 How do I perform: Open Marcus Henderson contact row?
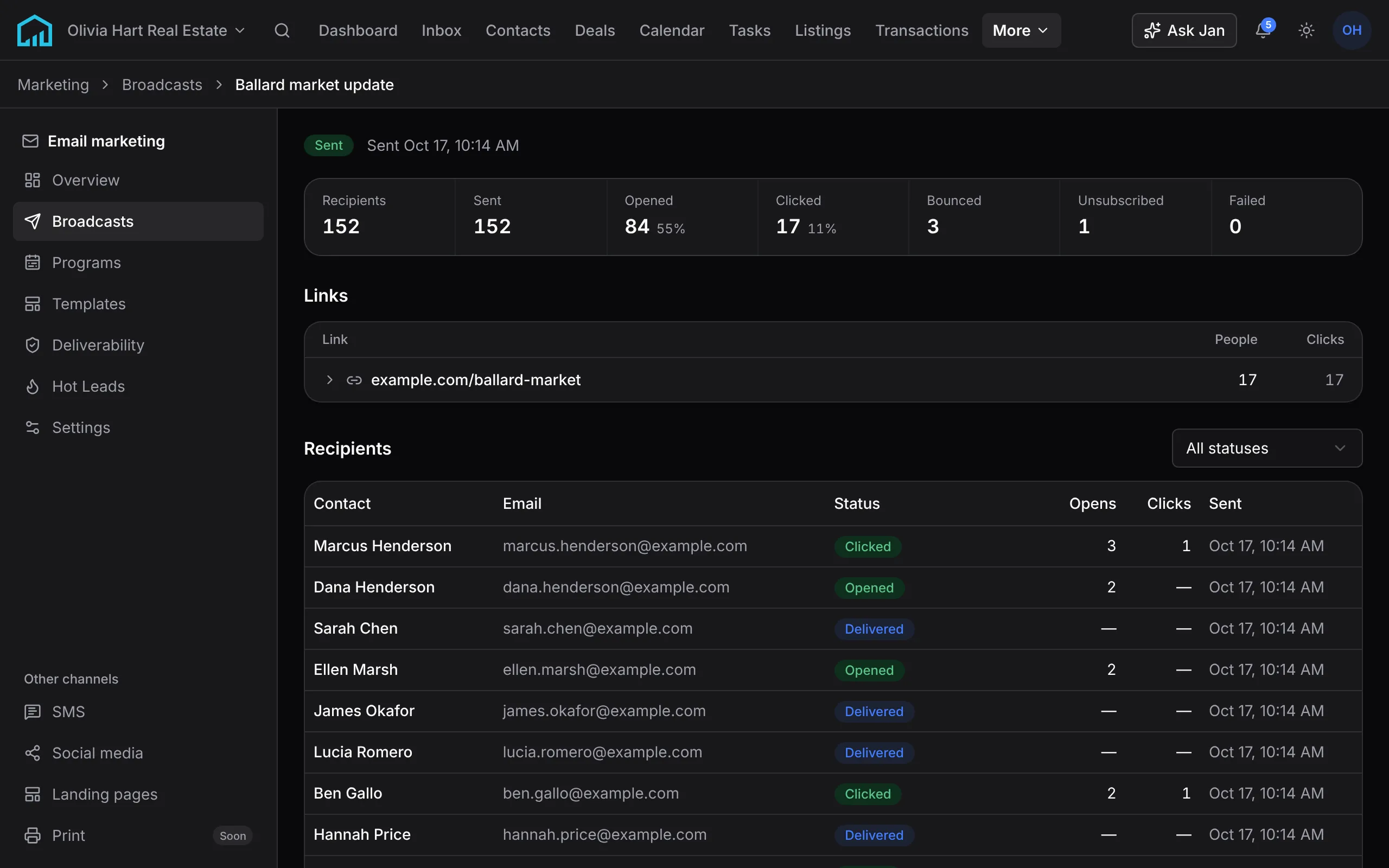833,546
